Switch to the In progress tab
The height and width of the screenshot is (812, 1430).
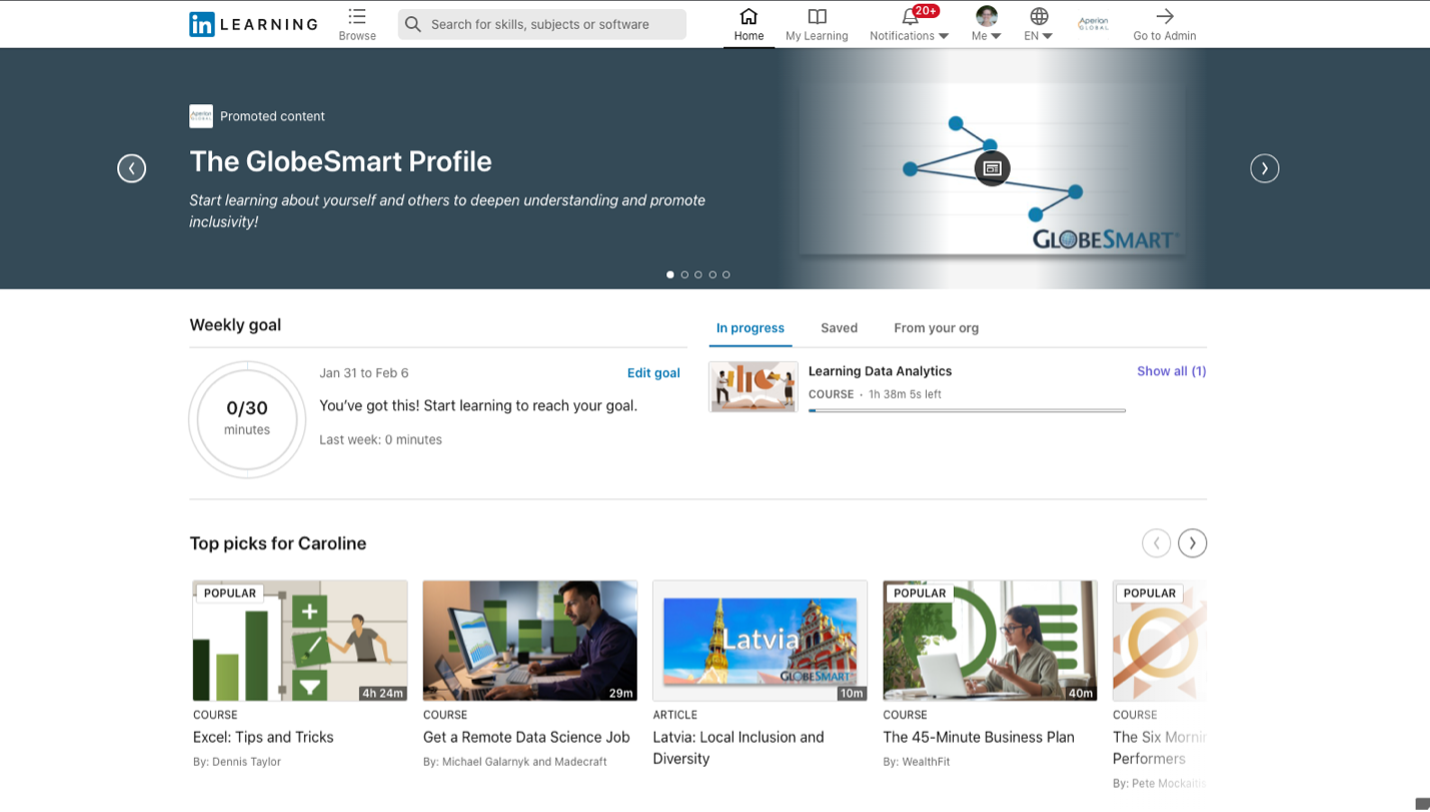click(750, 328)
